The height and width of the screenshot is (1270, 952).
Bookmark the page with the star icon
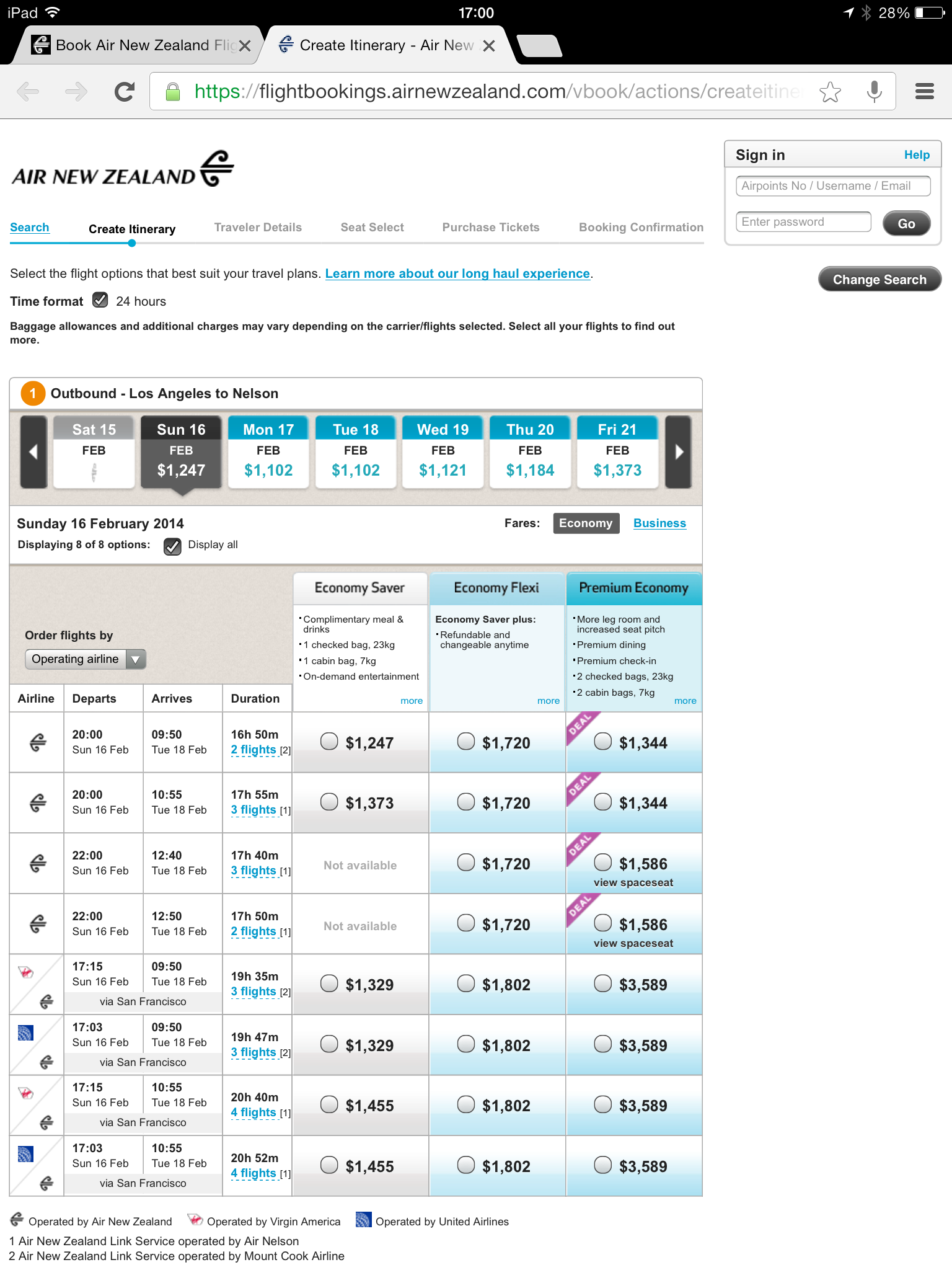(830, 92)
